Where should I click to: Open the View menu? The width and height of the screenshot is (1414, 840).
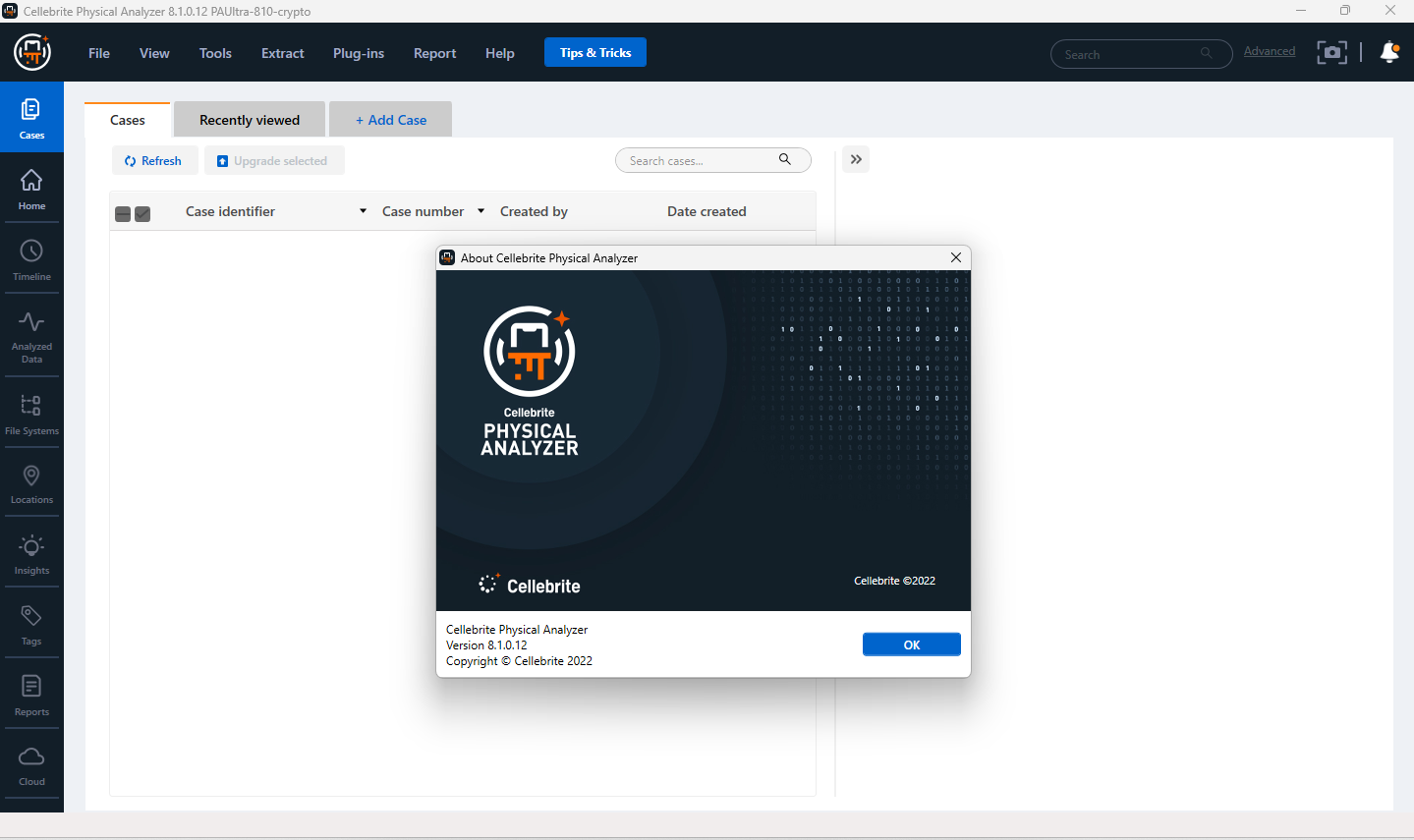[x=154, y=53]
